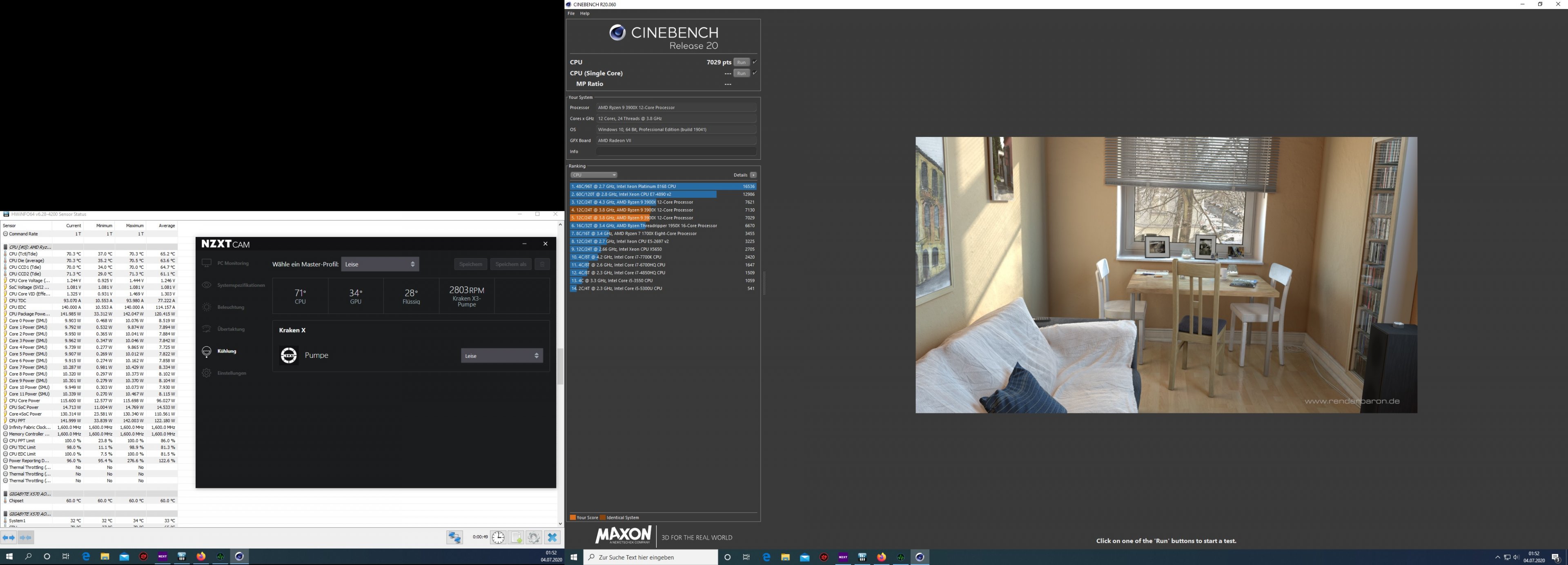Image resolution: width=1568 pixels, height=565 pixels.
Task: Open the Cinebench Help menu
Action: tap(584, 13)
